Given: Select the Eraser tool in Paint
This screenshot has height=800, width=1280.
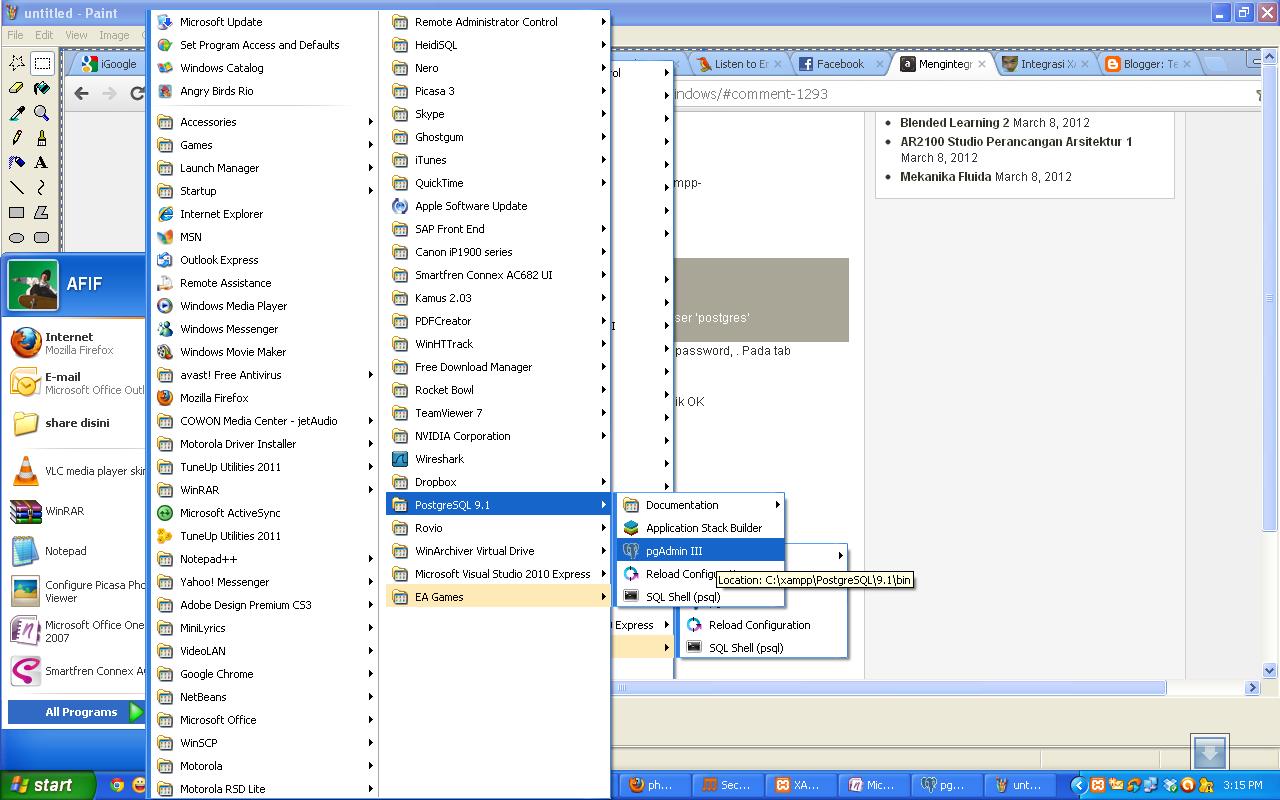Looking at the screenshot, I should pyautogui.click(x=17, y=88).
